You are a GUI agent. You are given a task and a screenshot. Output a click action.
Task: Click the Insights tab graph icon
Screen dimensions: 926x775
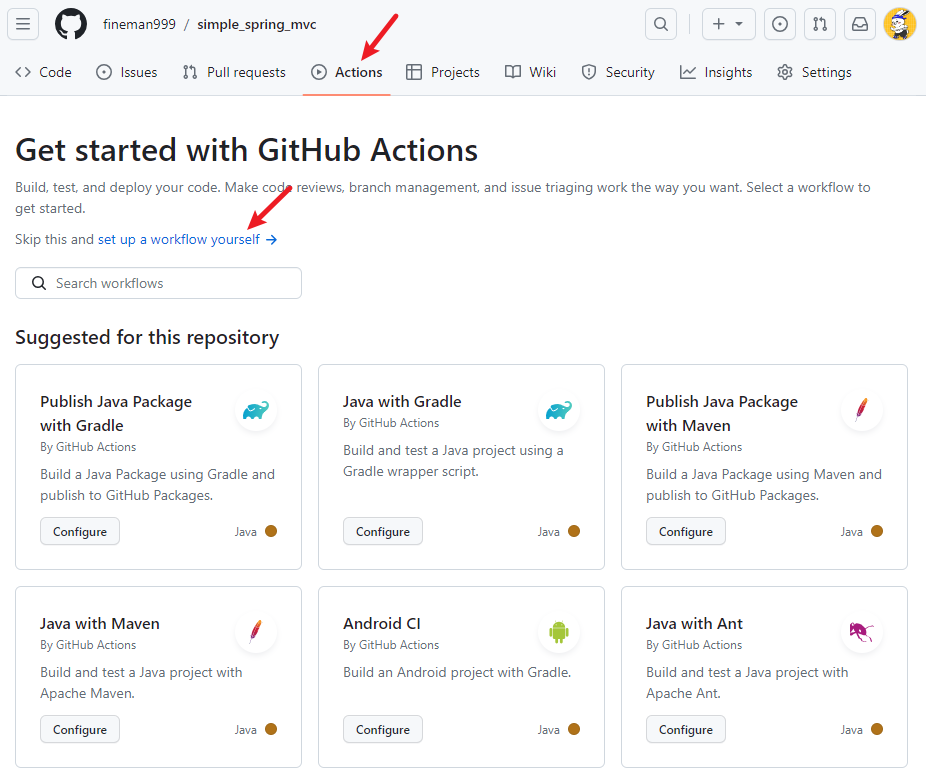687,72
